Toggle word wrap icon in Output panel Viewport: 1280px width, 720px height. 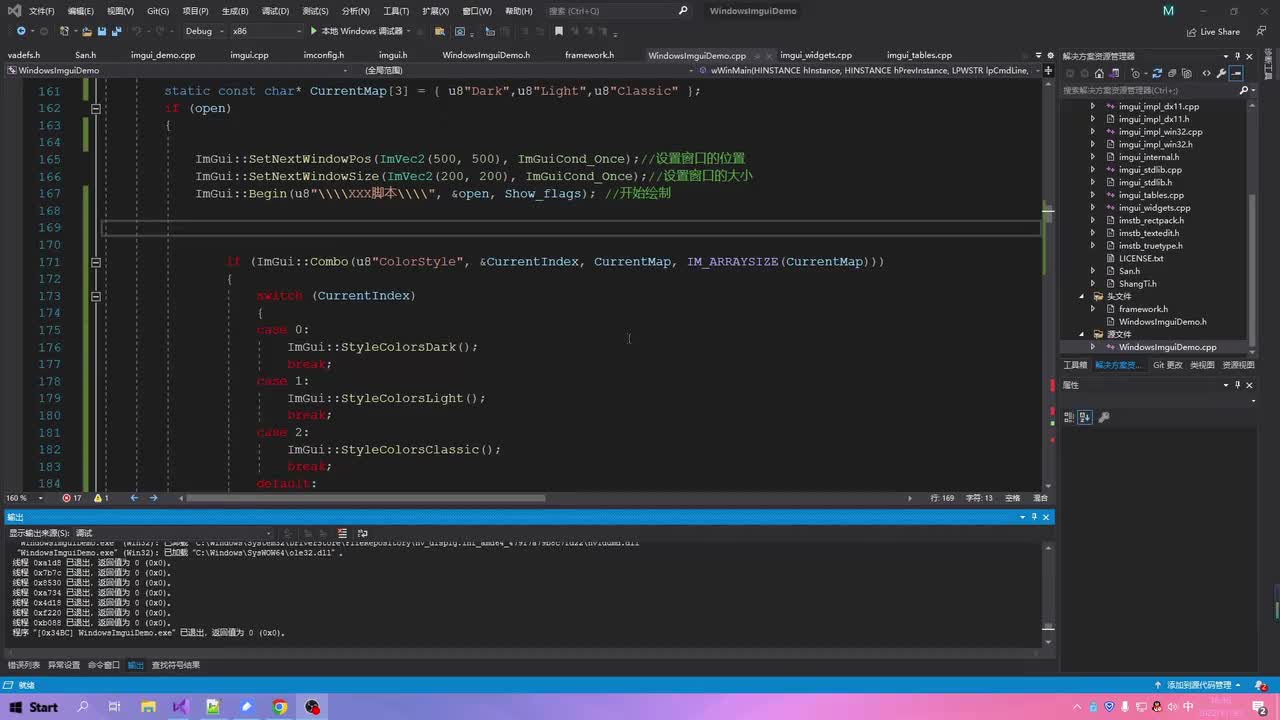tap(362, 533)
